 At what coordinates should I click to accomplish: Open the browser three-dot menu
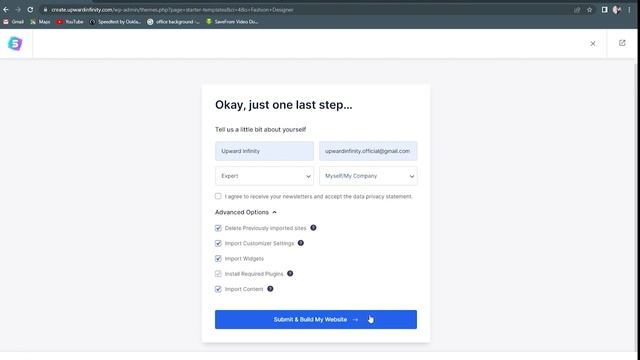(x=629, y=10)
